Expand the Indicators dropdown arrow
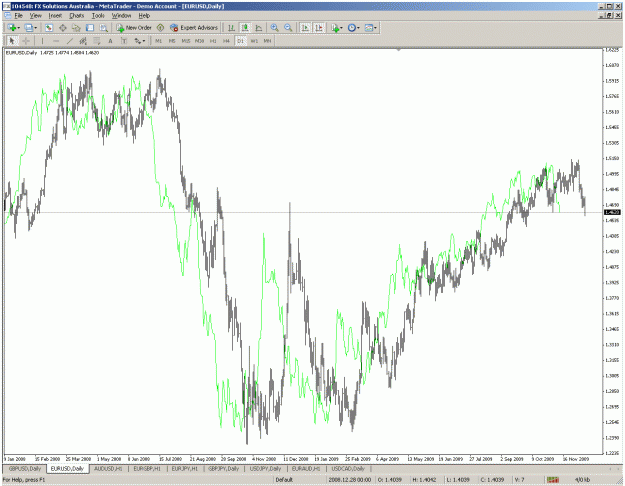Image resolution: width=625 pixels, height=486 pixels. pos(342,28)
